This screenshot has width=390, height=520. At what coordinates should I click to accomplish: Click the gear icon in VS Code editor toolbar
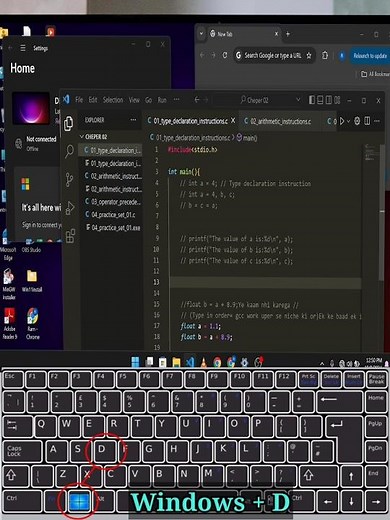pos(357,121)
